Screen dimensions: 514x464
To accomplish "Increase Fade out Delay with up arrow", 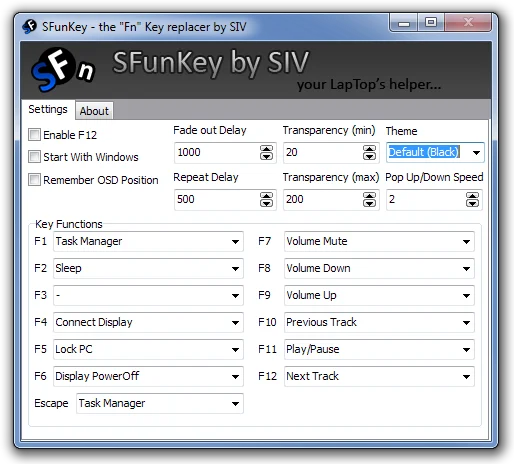I will pos(266,149).
